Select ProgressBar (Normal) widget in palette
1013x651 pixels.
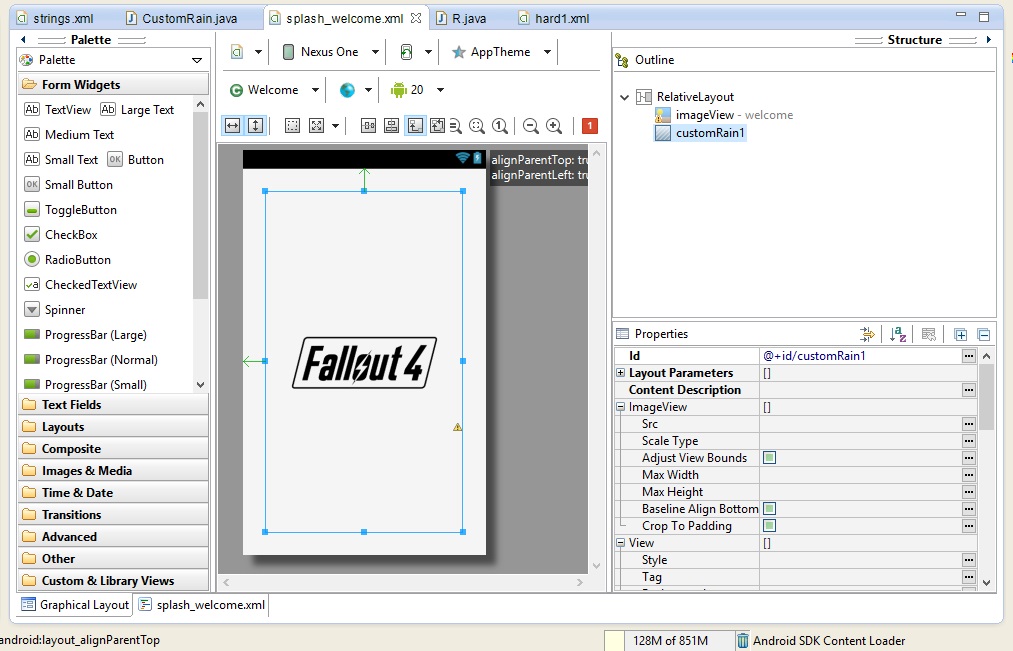click(91, 360)
